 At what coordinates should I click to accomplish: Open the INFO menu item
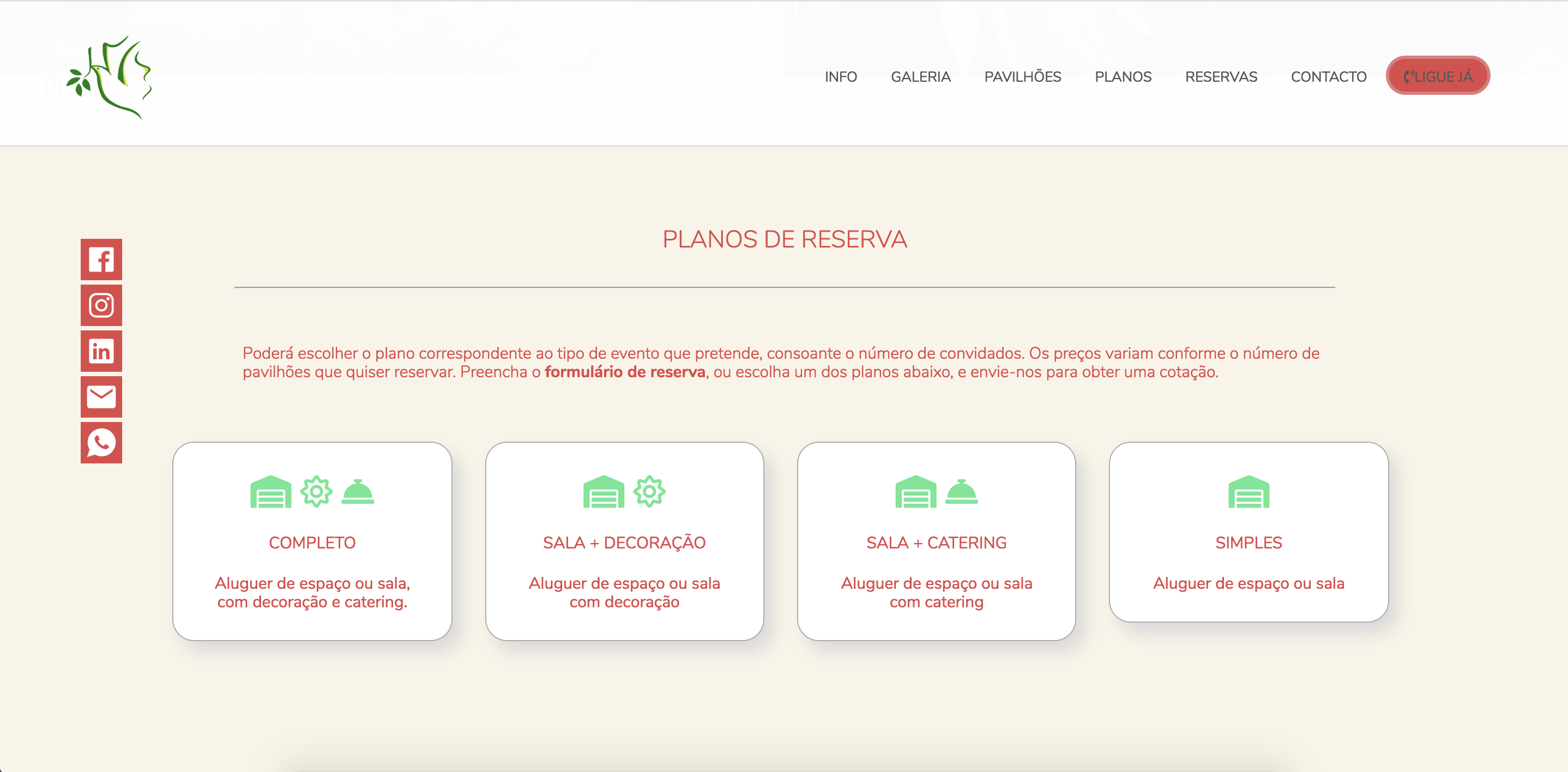pos(840,77)
